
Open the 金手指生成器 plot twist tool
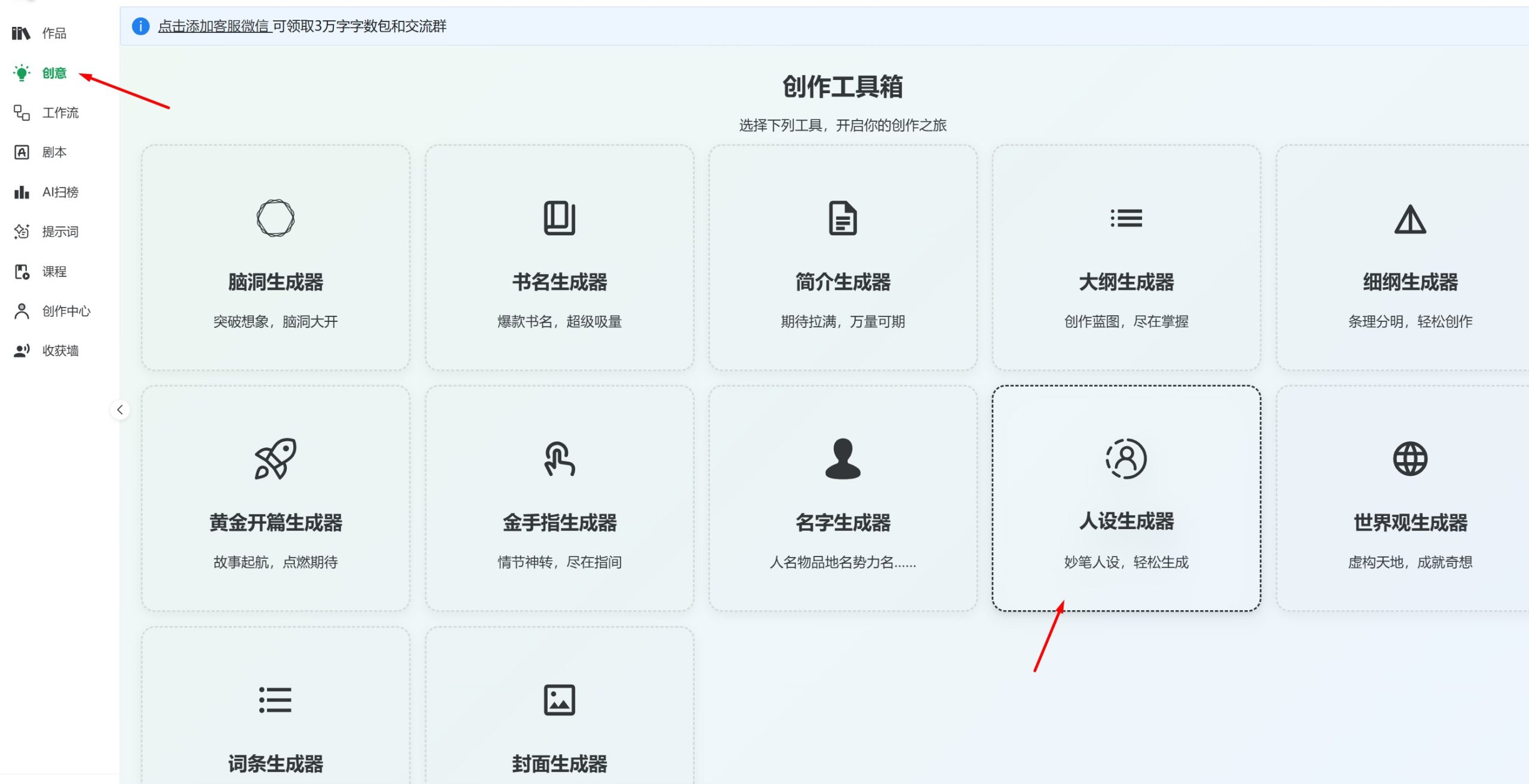(559, 502)
